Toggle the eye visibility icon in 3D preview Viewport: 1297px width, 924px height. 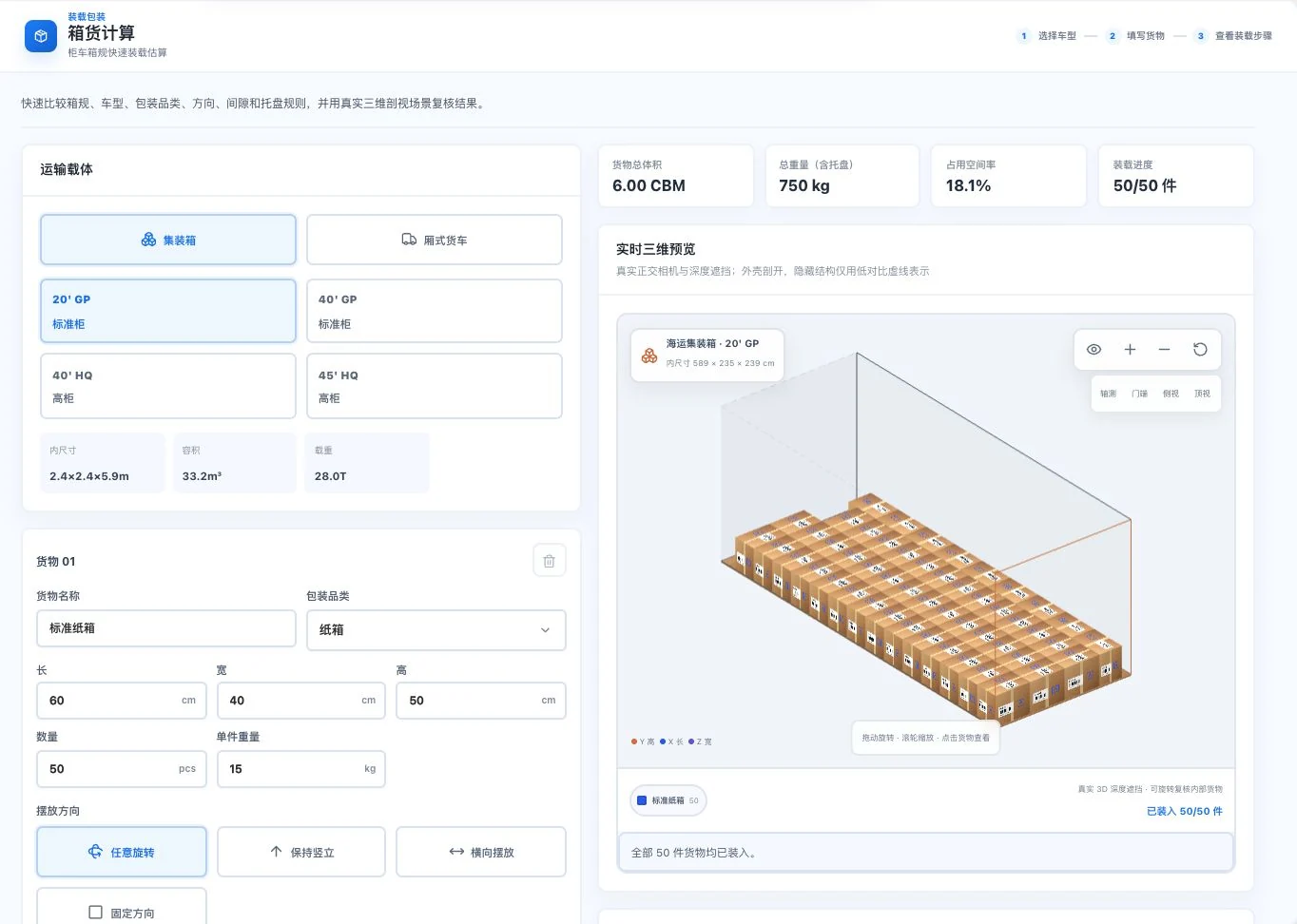pos(1094,350)
